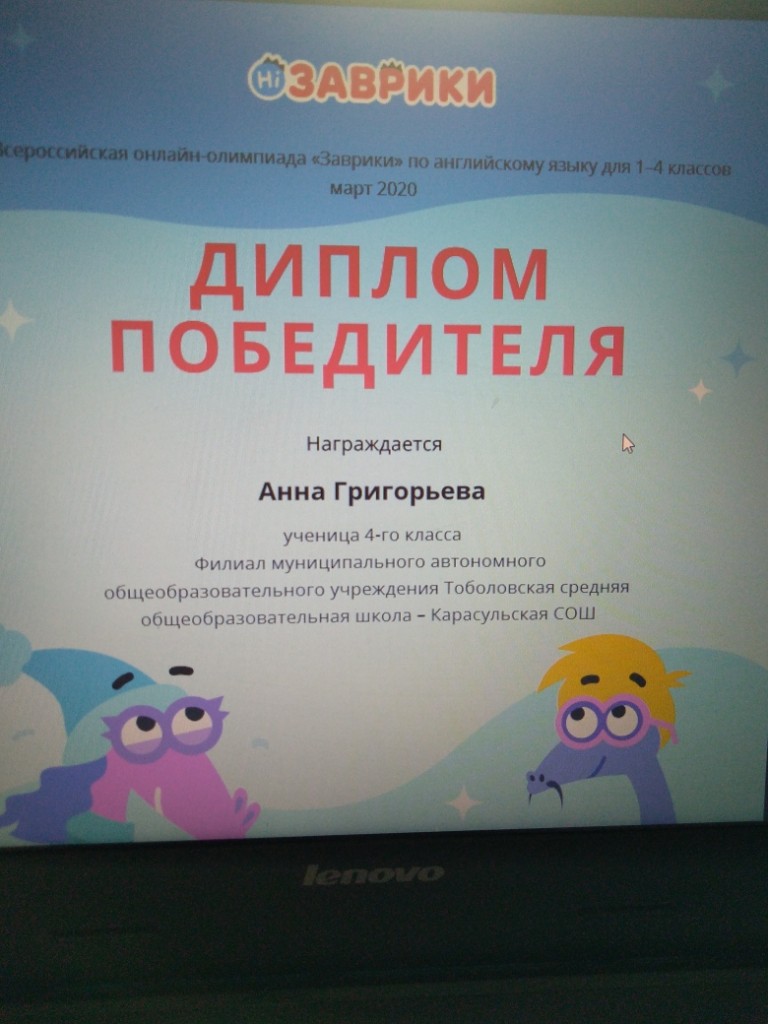Click the word Награждается

[x=373, y=441]
